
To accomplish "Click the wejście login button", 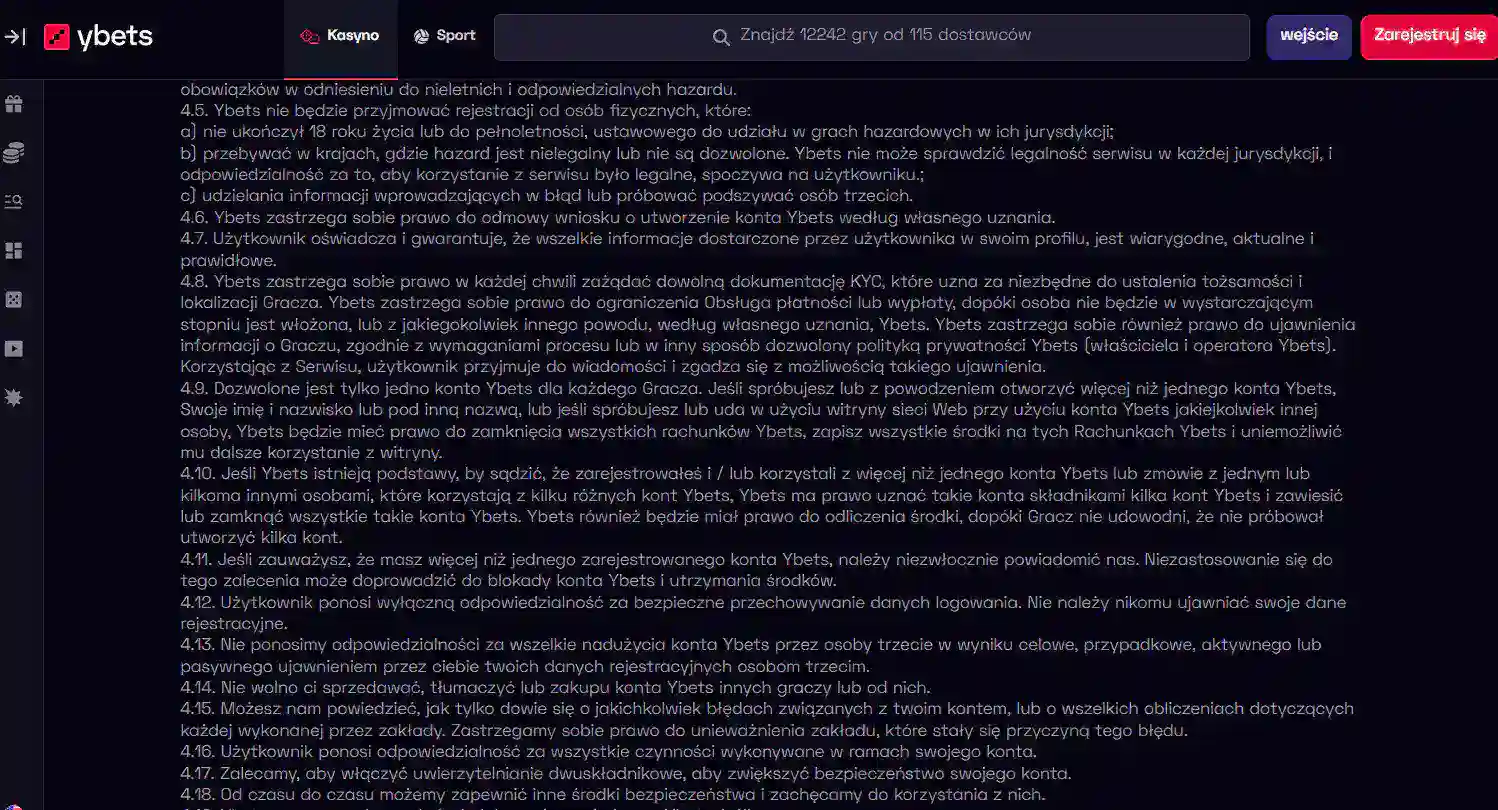I will 1309,37.
